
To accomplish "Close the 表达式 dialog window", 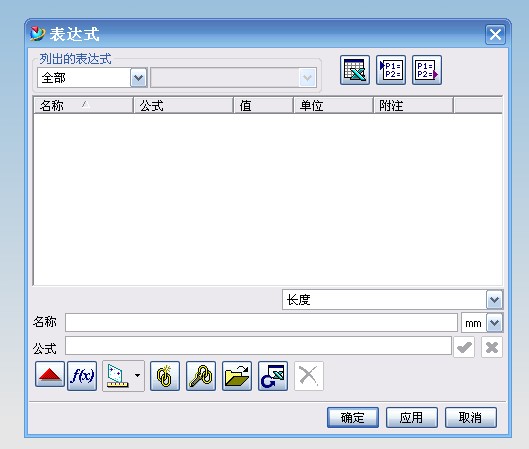I will coord(495,34).
